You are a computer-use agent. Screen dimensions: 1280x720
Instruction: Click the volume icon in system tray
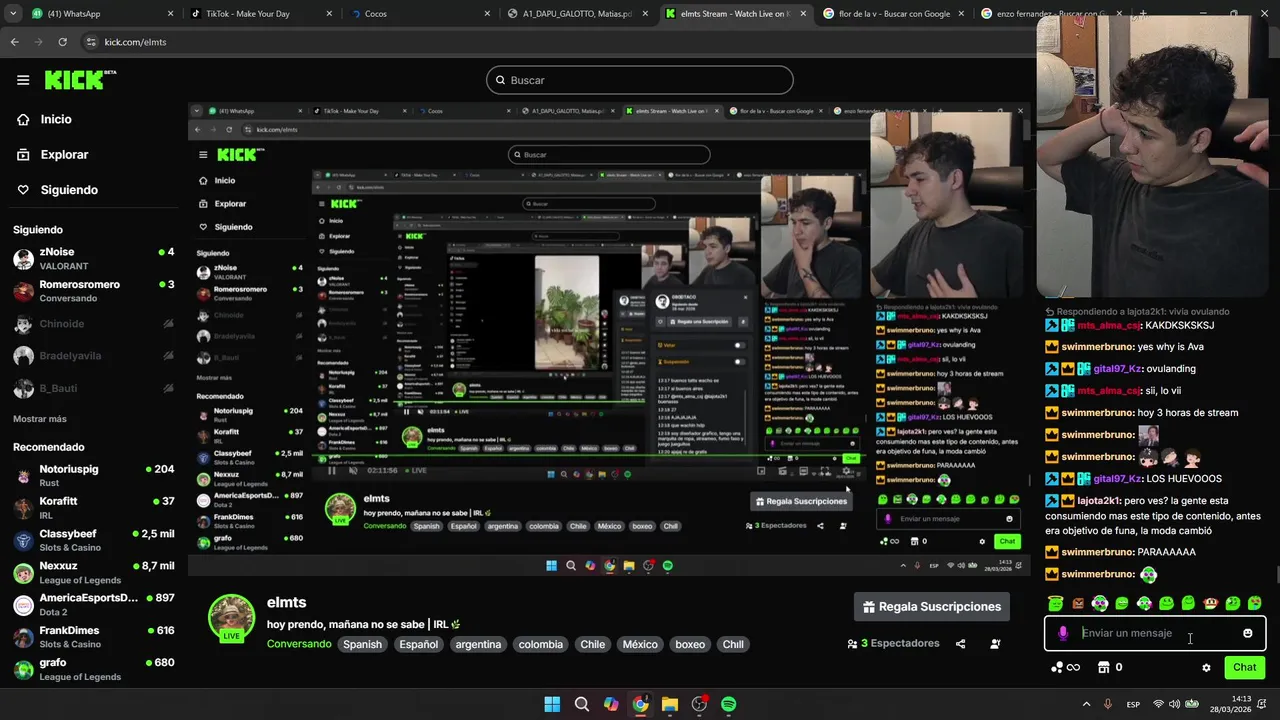[1175, 704]
